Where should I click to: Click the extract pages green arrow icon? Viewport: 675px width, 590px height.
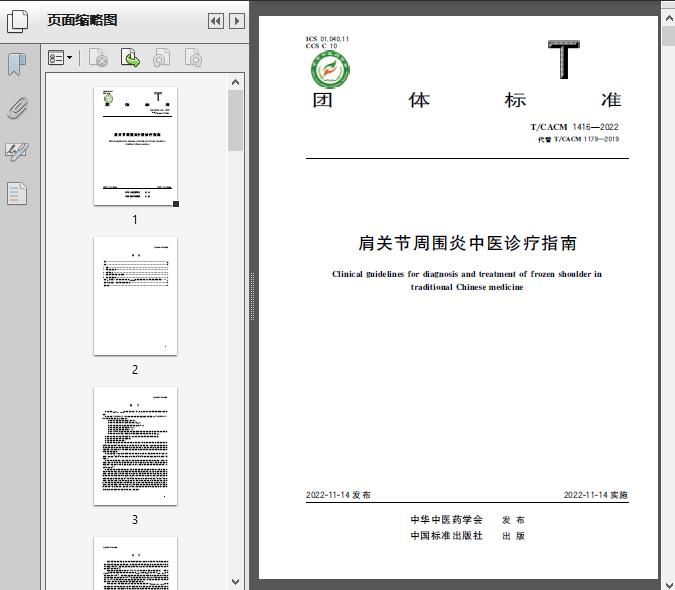[x=130, y=58]
